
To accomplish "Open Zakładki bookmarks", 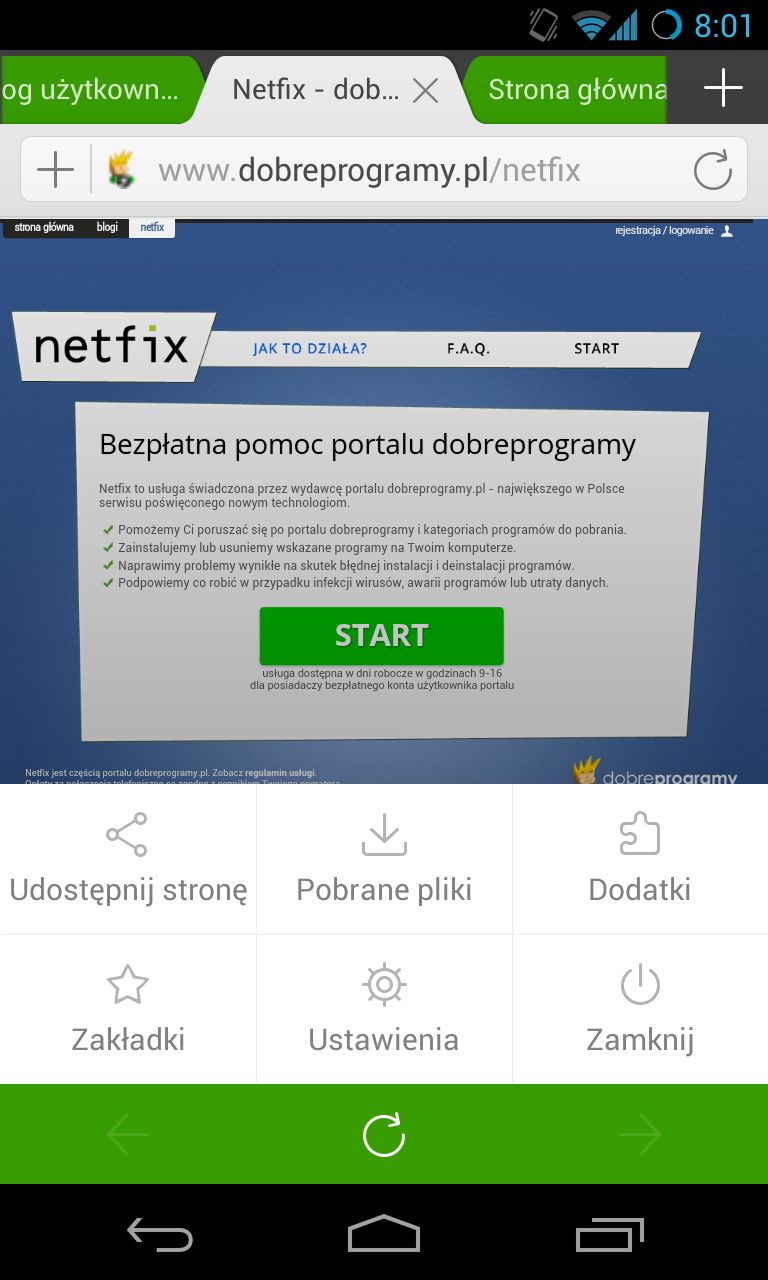I will [x=128, y=1009].
